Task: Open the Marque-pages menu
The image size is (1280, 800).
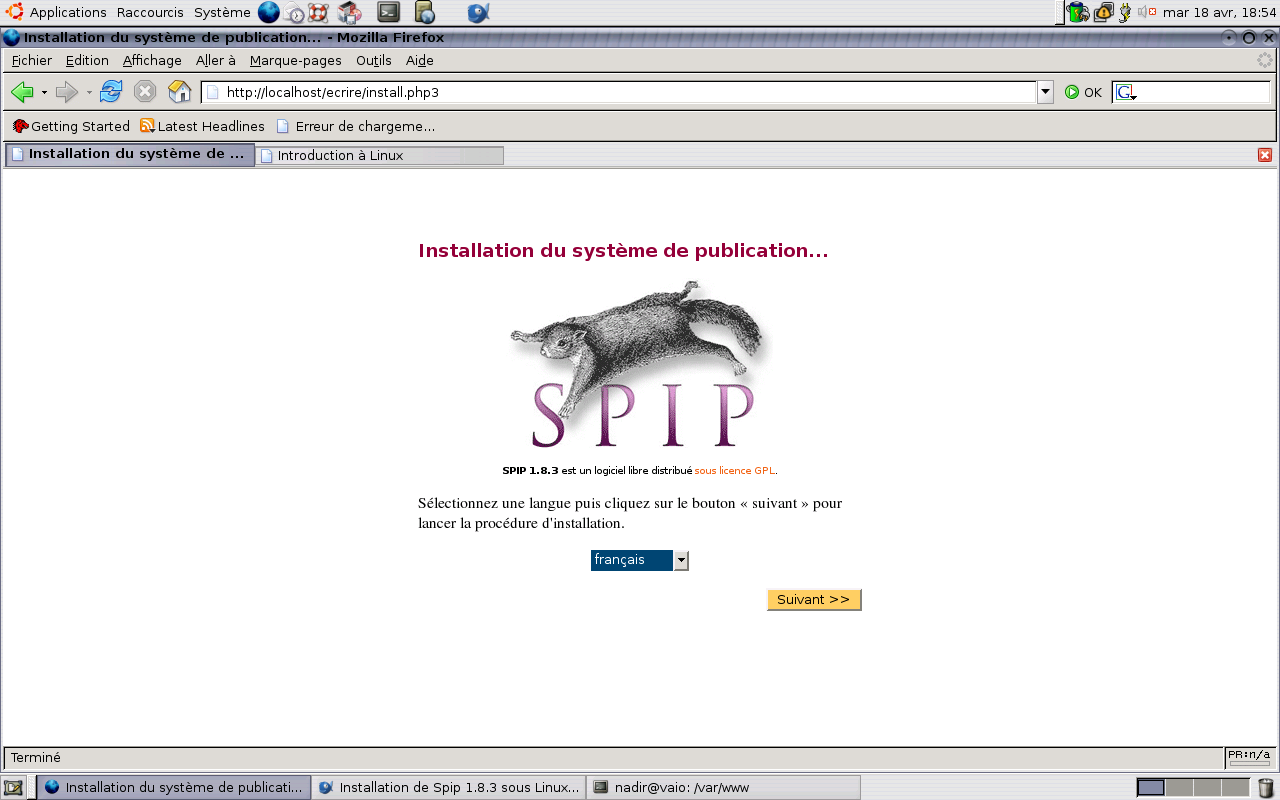Action: point(295,60)
